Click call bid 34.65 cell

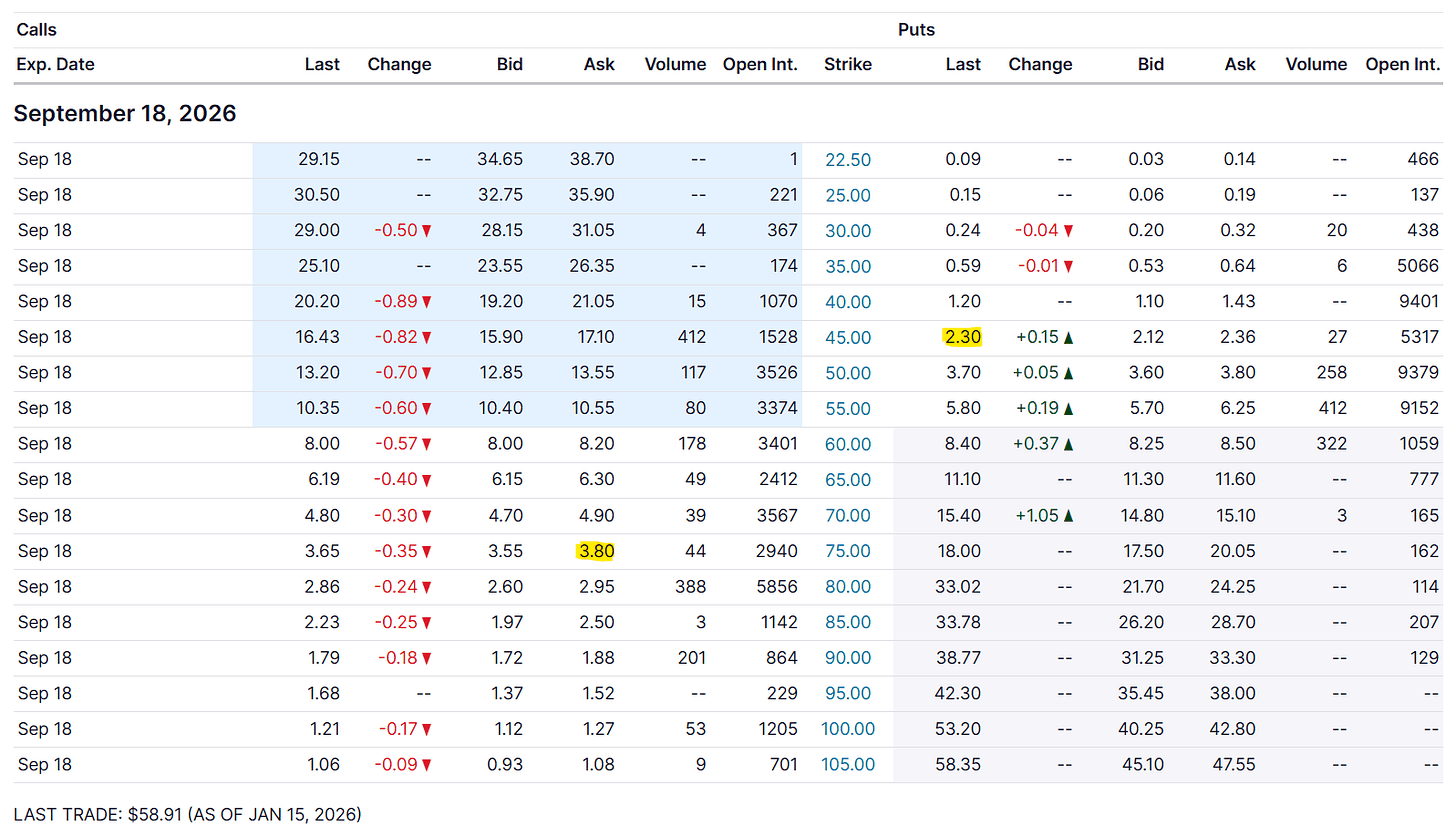click(502, 159)
